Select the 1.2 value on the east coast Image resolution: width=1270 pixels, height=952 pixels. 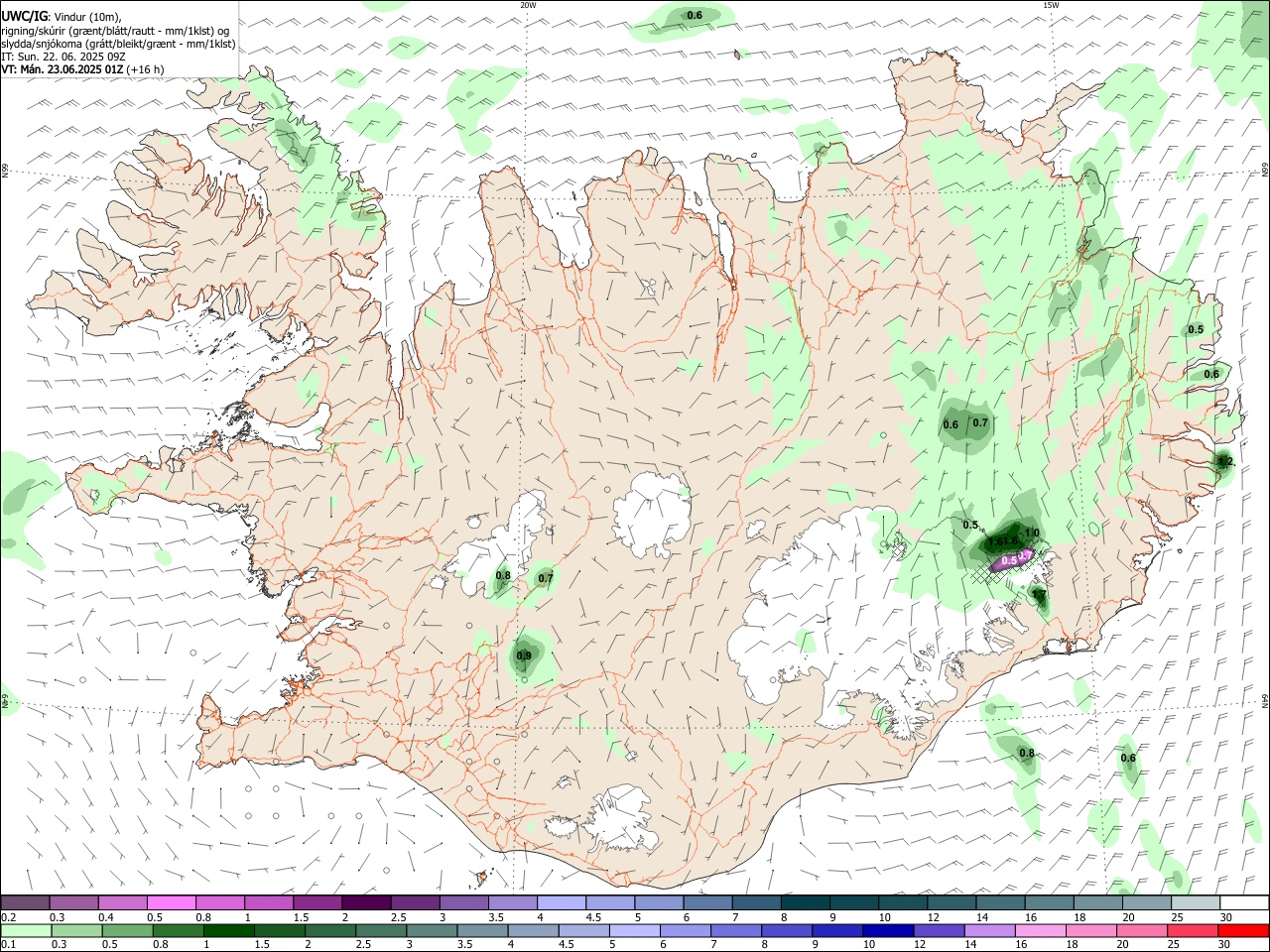point(1225,461)
